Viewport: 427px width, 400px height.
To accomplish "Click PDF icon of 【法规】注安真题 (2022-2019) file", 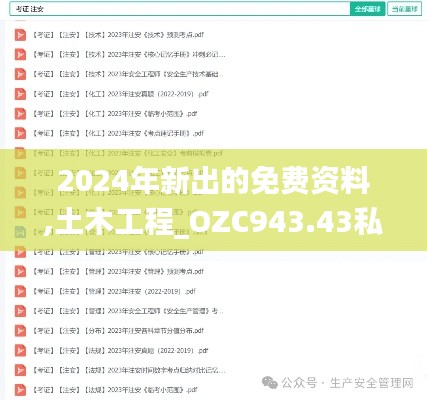I will pyautogui.click(x=20, y=350).
